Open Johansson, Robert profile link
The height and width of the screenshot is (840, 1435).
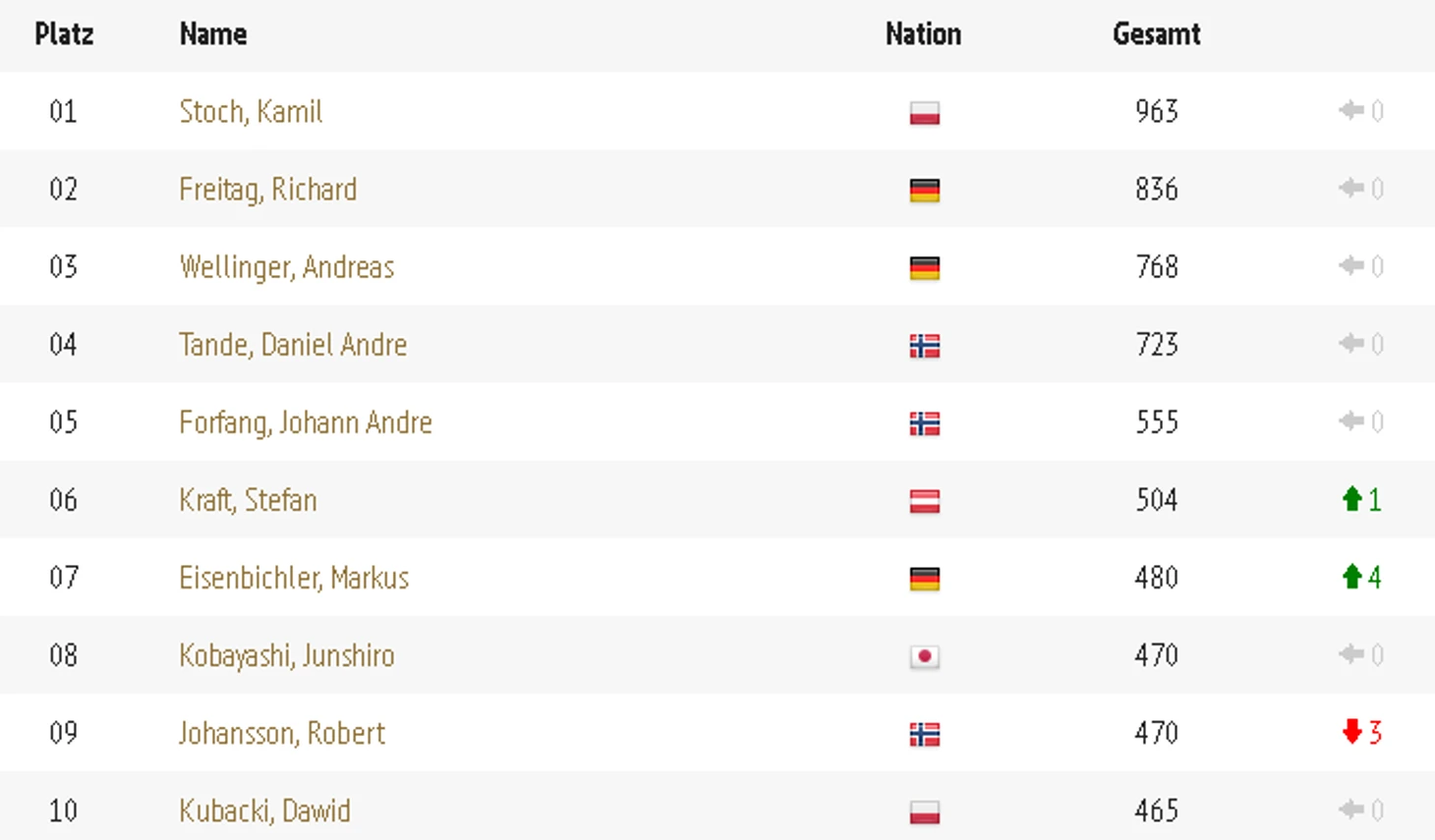[282, 733]
